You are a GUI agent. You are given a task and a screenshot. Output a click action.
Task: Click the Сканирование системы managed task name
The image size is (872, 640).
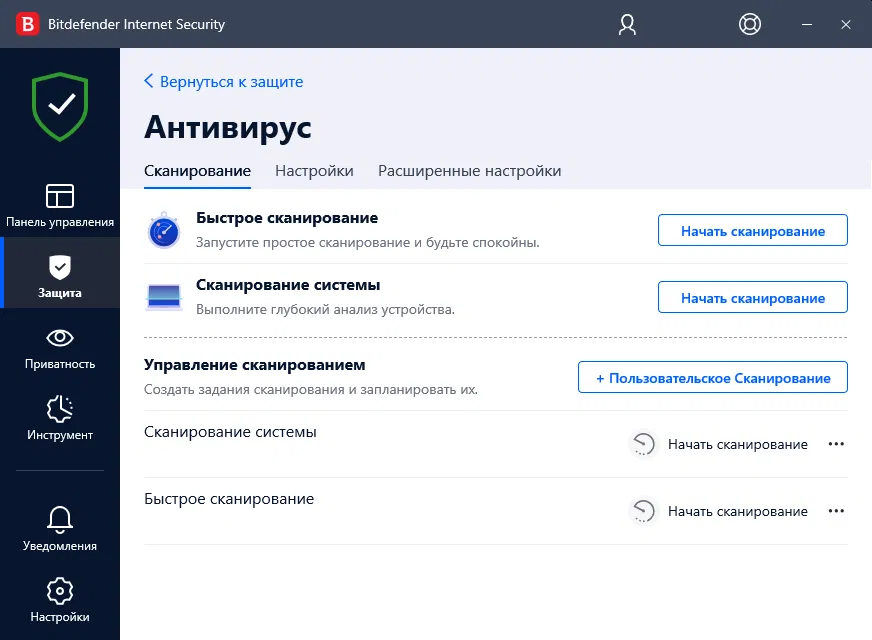click(x=230, y=432)
